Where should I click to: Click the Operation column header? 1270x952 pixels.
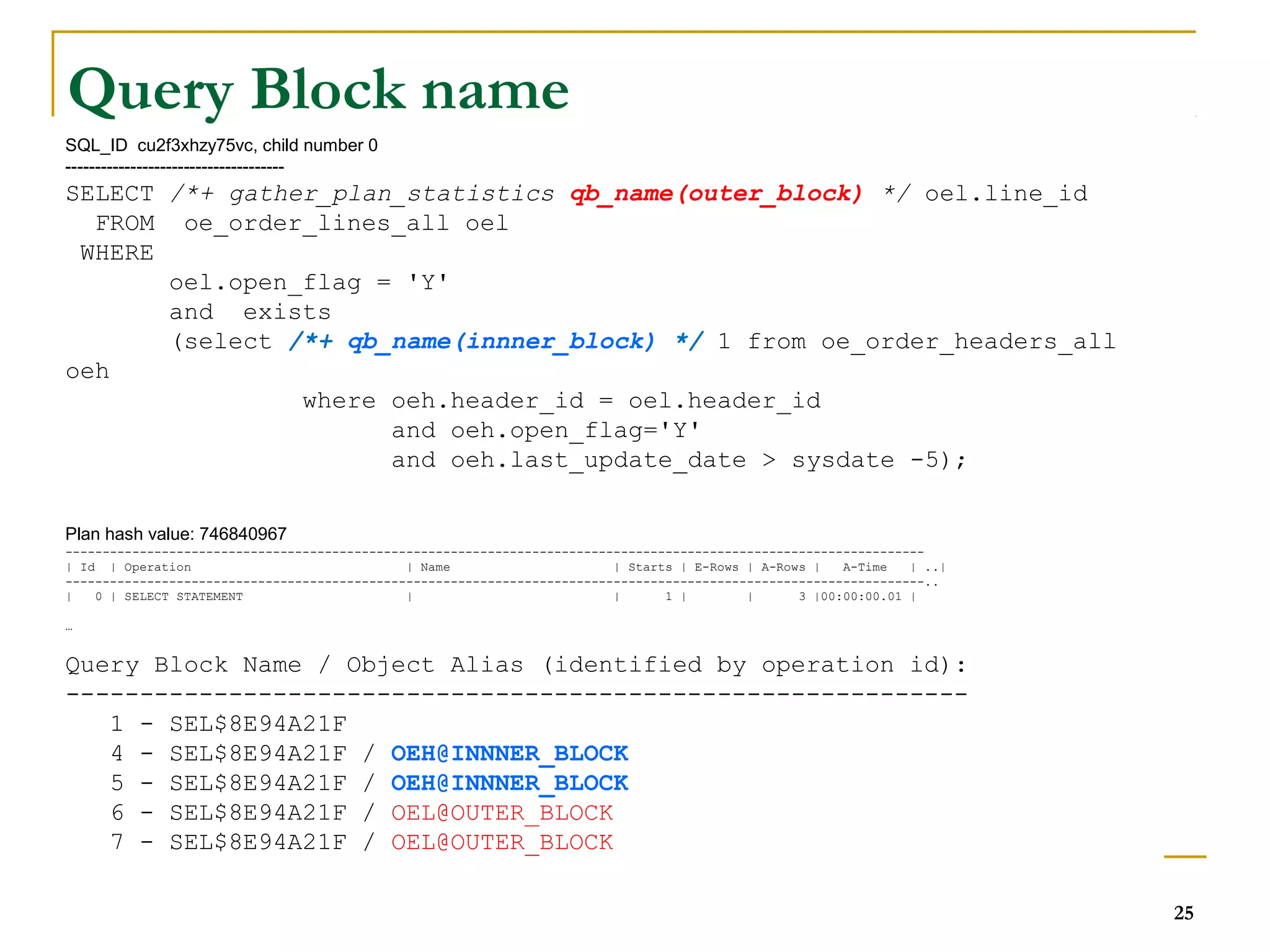point(158,567)
